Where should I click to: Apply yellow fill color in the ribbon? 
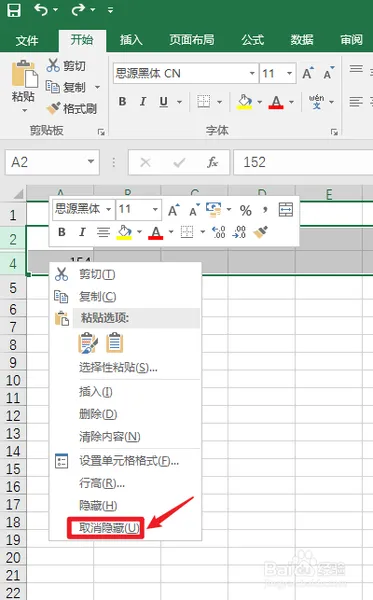tap(244, 102)
